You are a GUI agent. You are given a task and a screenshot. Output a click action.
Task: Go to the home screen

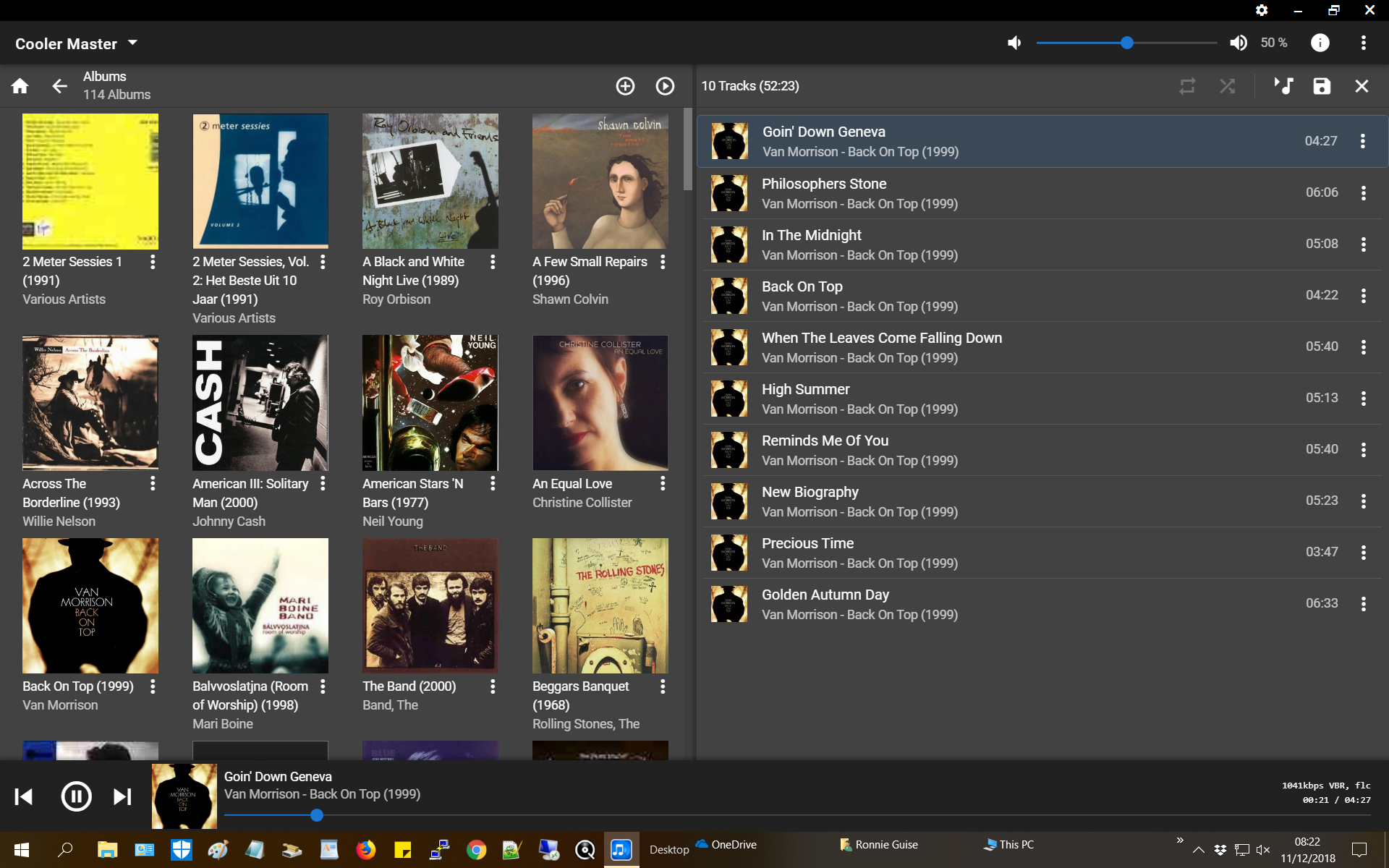click(20, 86)
